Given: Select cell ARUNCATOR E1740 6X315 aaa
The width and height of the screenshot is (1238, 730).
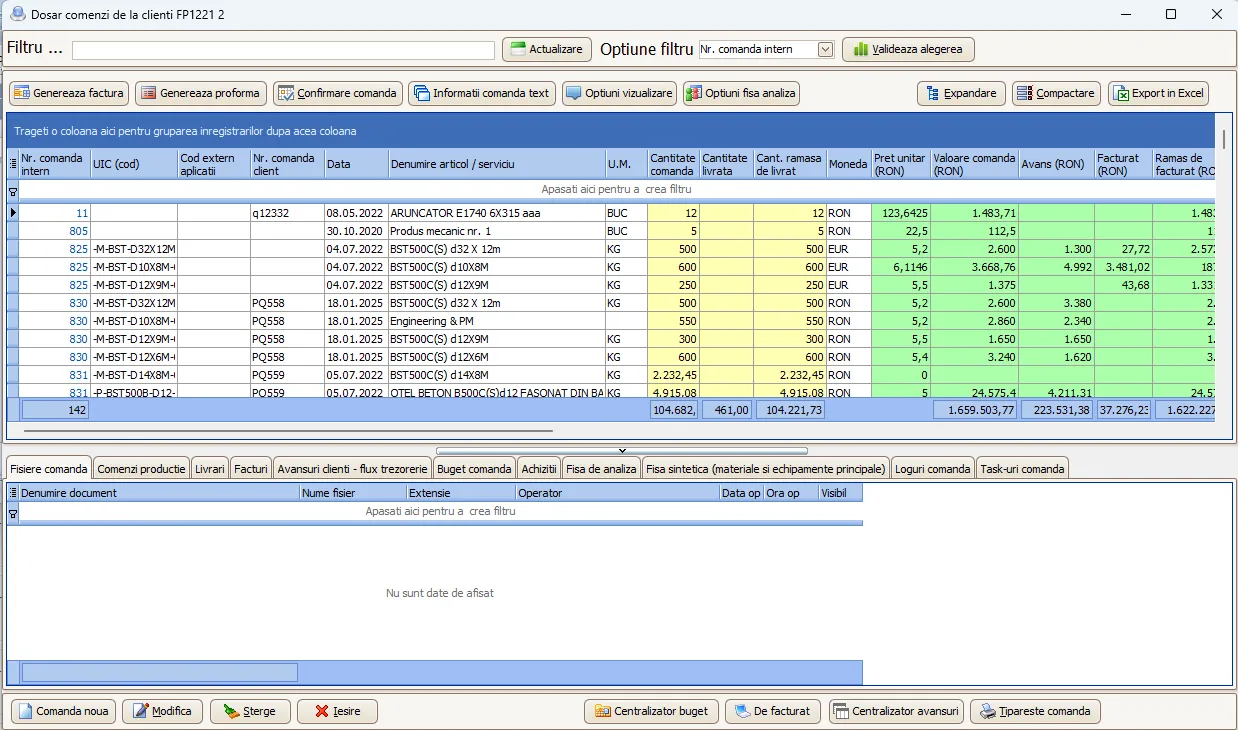Looking at the screenshot, I should tap(496, 213).
